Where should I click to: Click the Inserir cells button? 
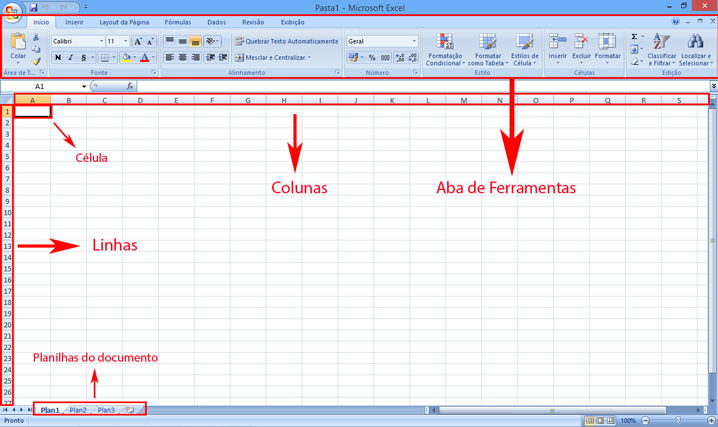pyautogui.click(x=557, y=49)
